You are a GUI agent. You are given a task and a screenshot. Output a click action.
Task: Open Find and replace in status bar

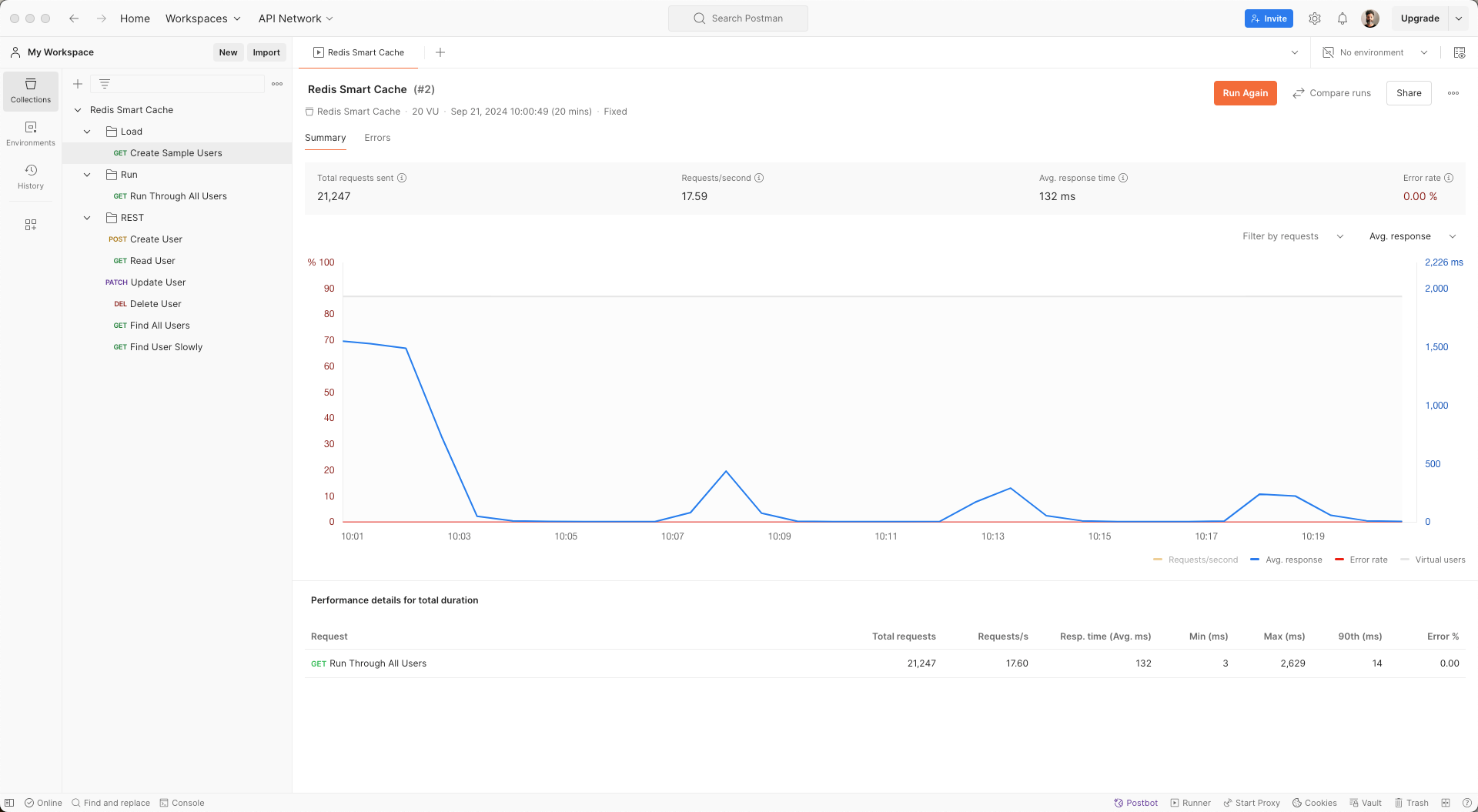[111, 803]
